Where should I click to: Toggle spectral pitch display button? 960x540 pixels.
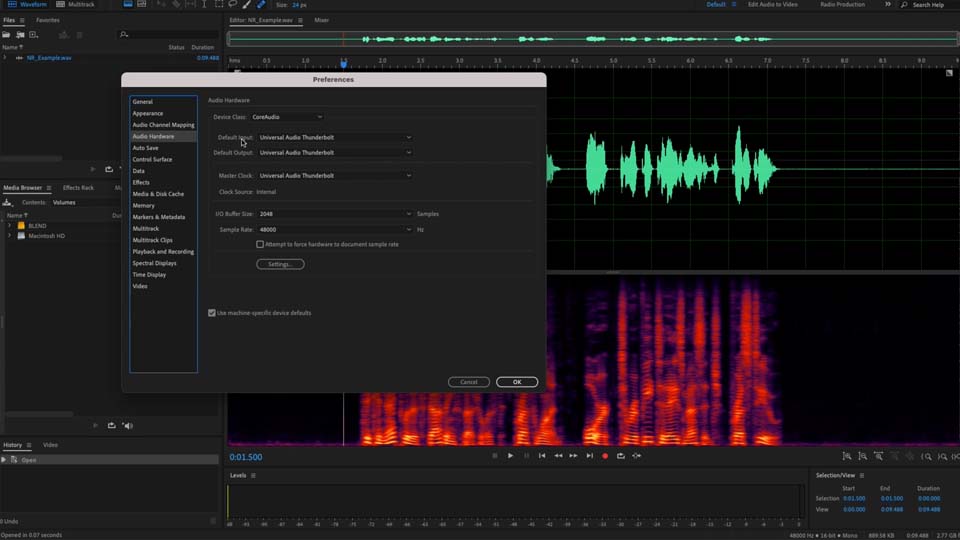(142, 4)
